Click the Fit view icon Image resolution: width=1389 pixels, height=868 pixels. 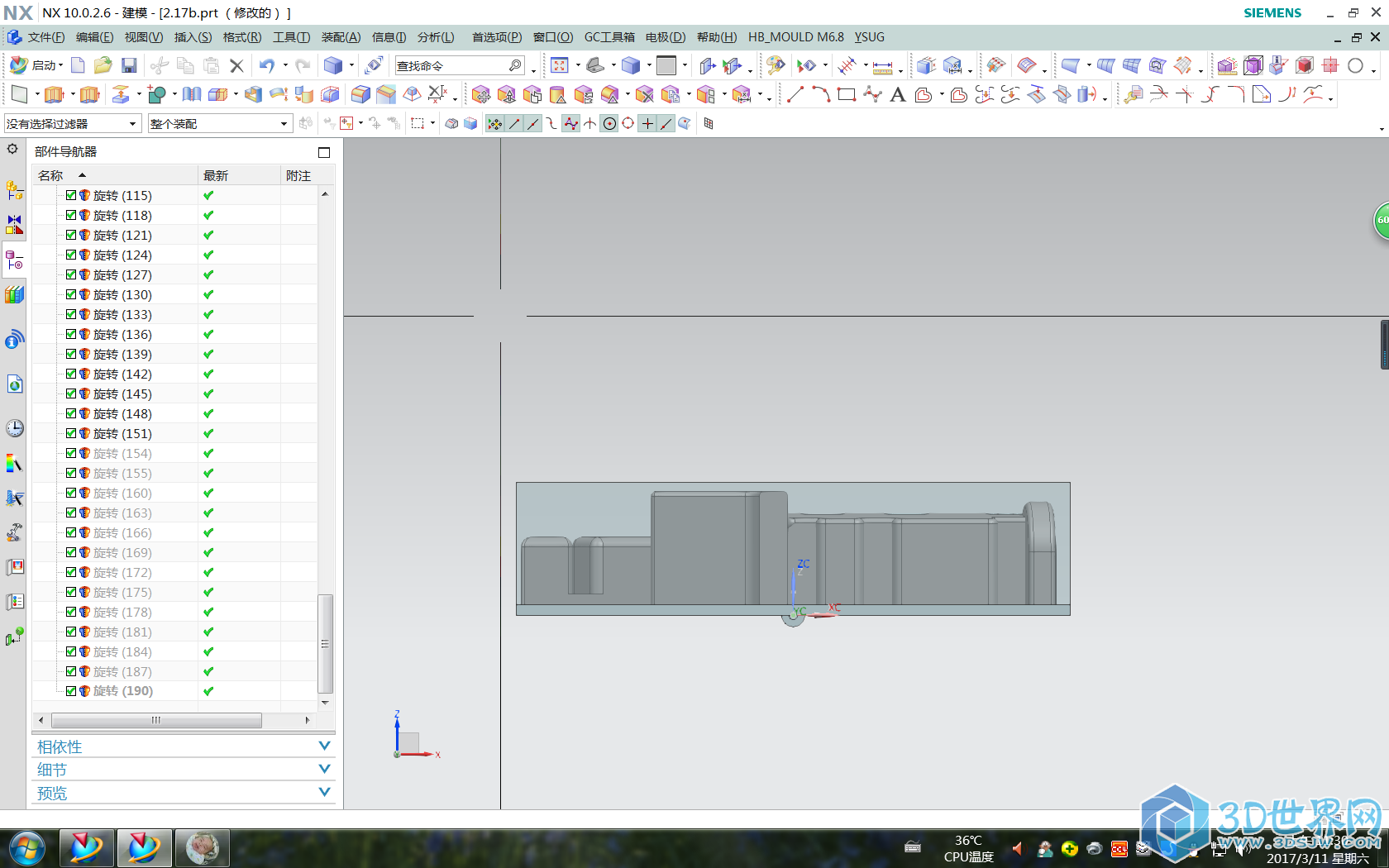point(560,65)
